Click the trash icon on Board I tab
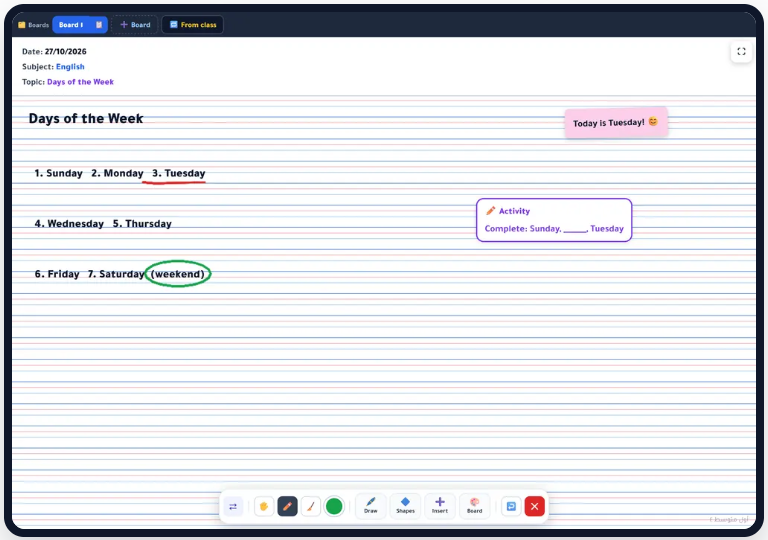 pos(98,25)
